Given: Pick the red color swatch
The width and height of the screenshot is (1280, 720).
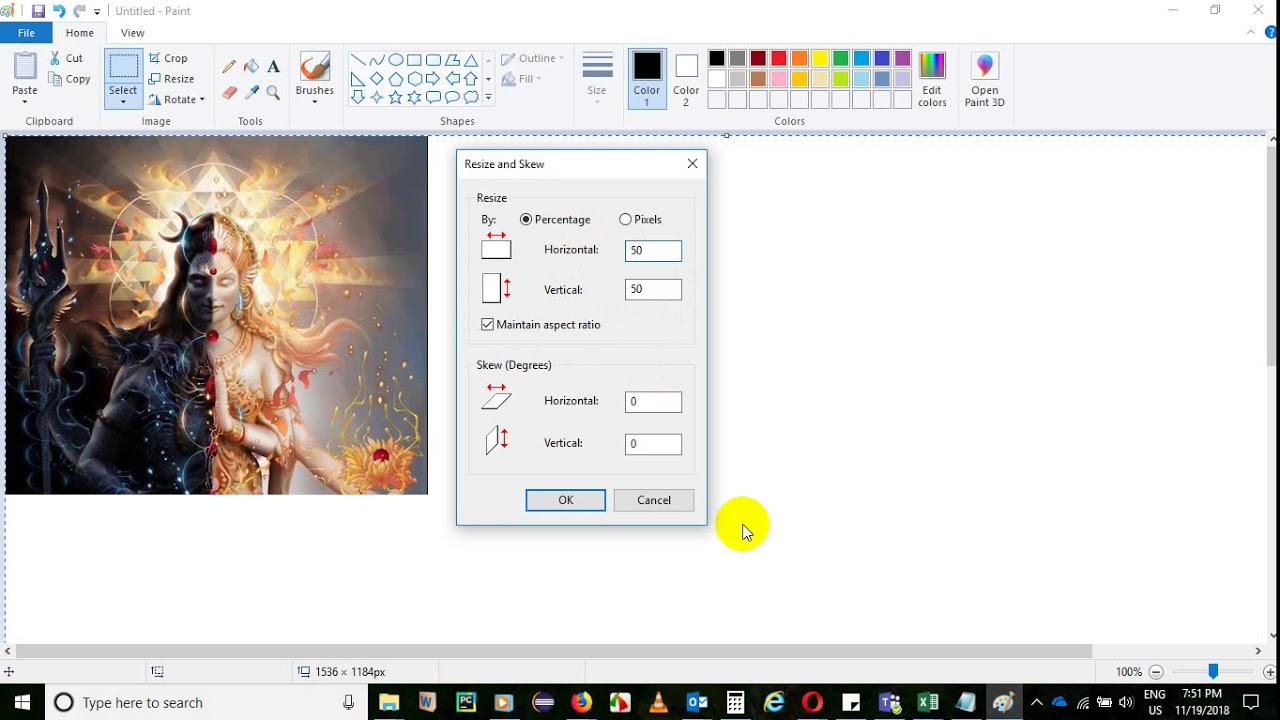Looking at the screenshot, I should click(779, 59).
